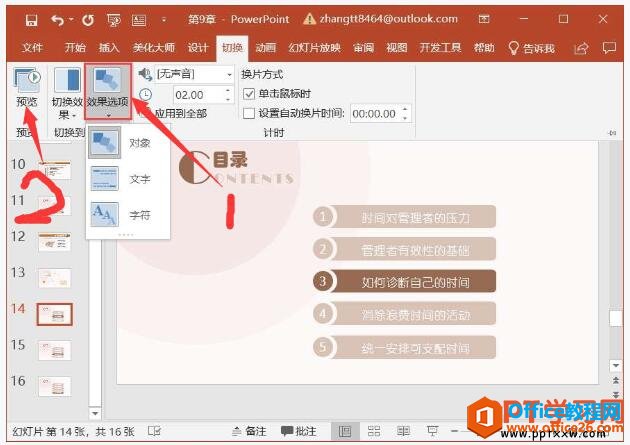Switch to the 审阅 tab
The width and height of the screenshot is (630, 445).
[x=363, y=48]
